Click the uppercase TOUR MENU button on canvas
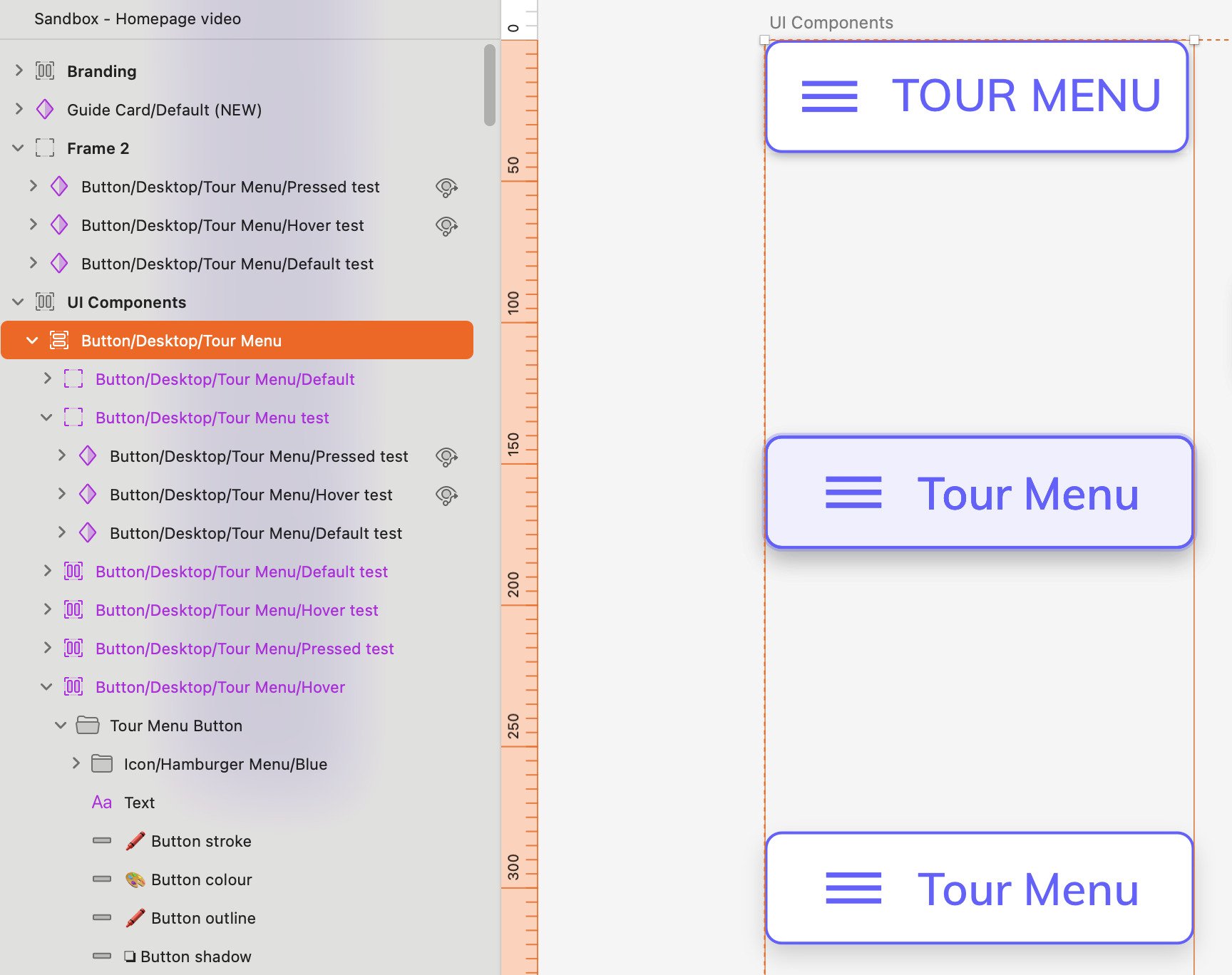Viewport: 1232px width, 975px height. (x=976, y=96)
